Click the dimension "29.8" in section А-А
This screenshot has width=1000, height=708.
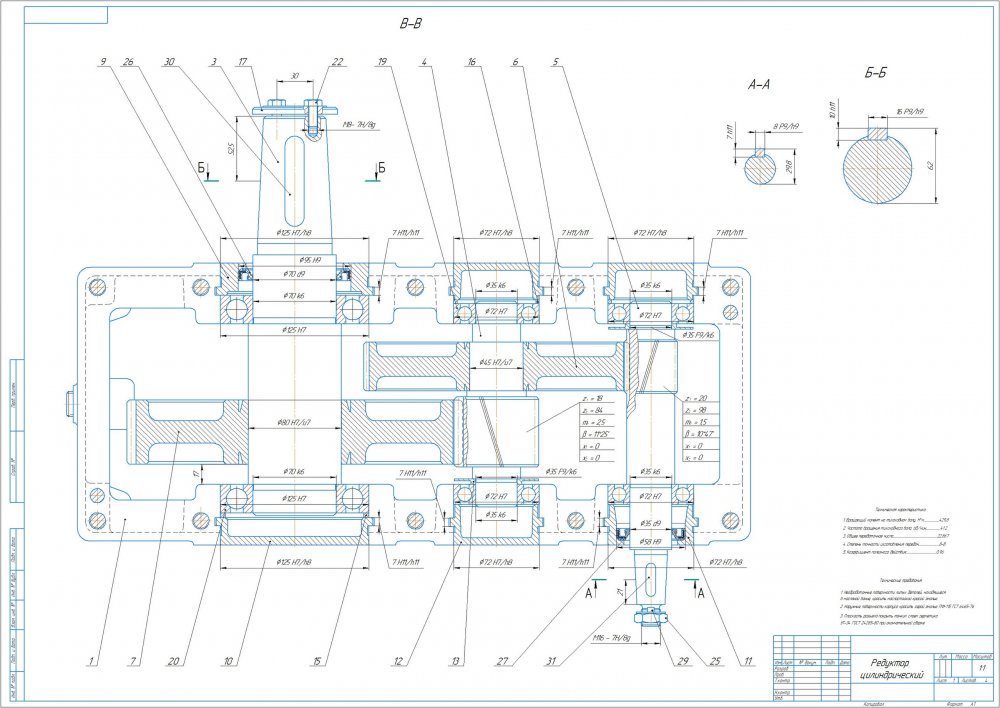click(x=790, y=167)
